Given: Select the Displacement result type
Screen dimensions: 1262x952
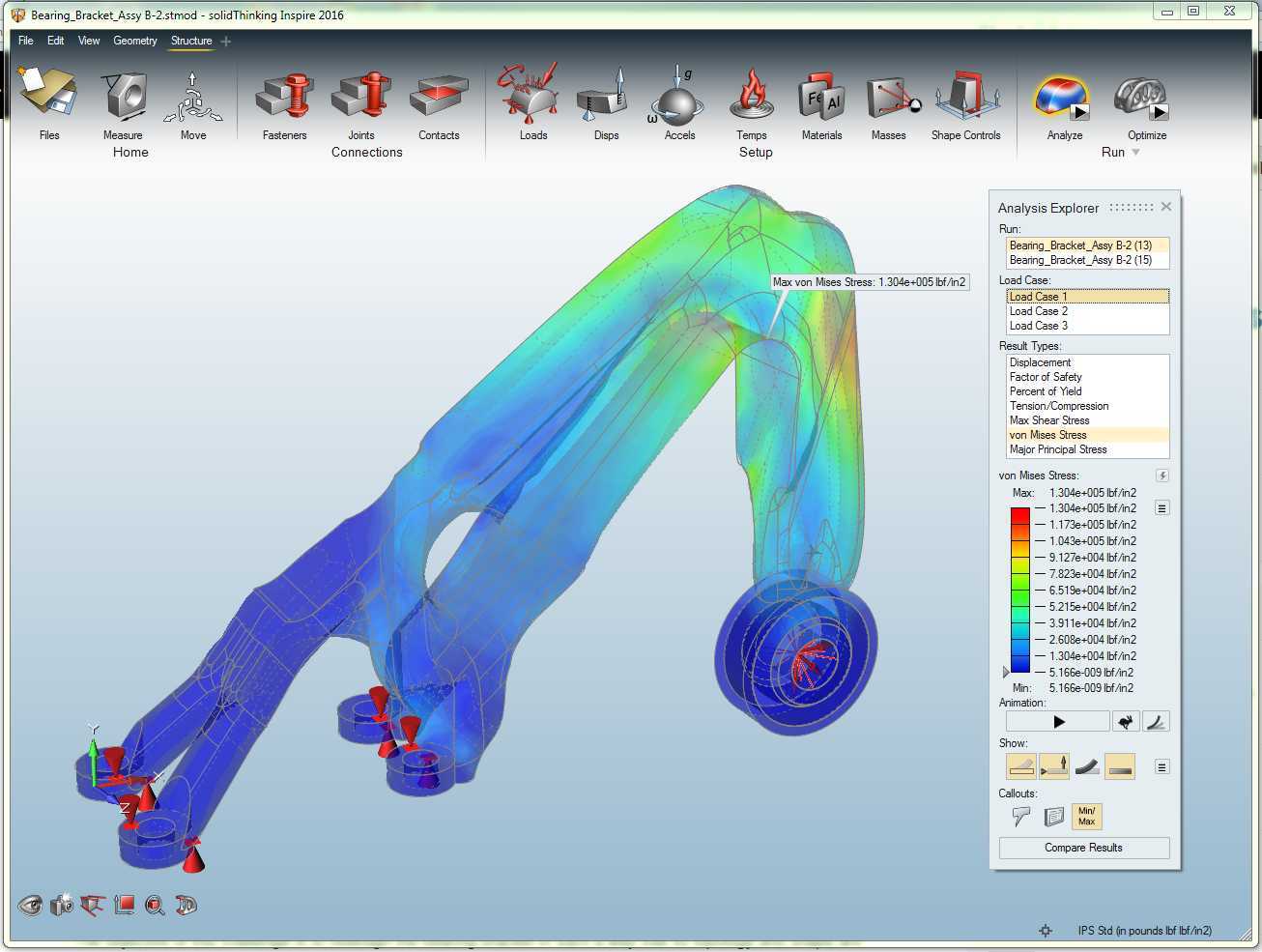Looking at the screenshot, I should pos(1087,362).
